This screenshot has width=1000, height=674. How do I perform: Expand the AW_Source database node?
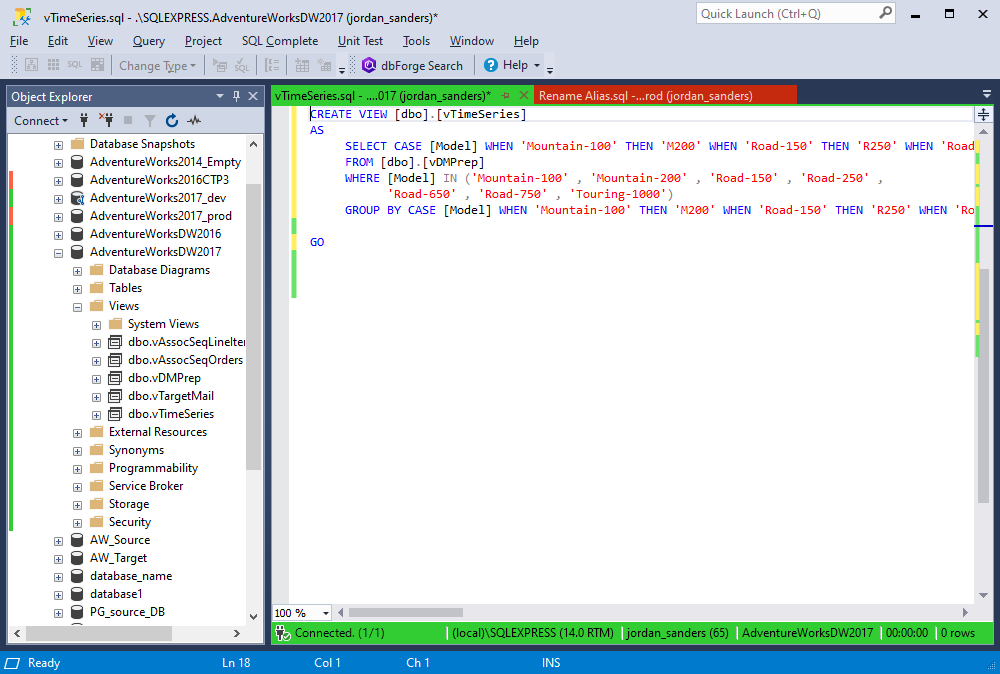(x=59, y=541)
